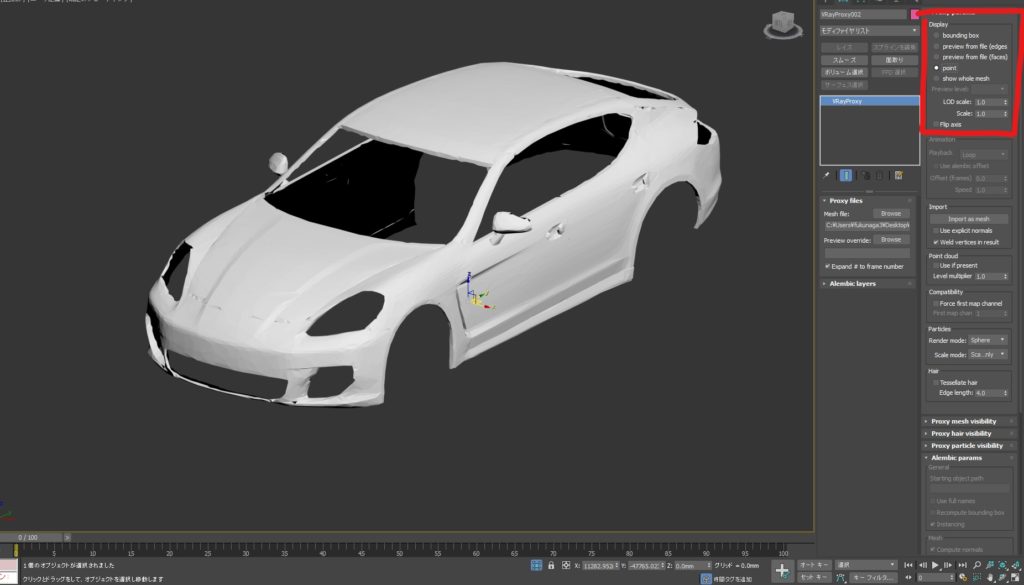Select the show whole mesh radio option
The height and width of the screenshot is (585, 1024).
(936, 78)
